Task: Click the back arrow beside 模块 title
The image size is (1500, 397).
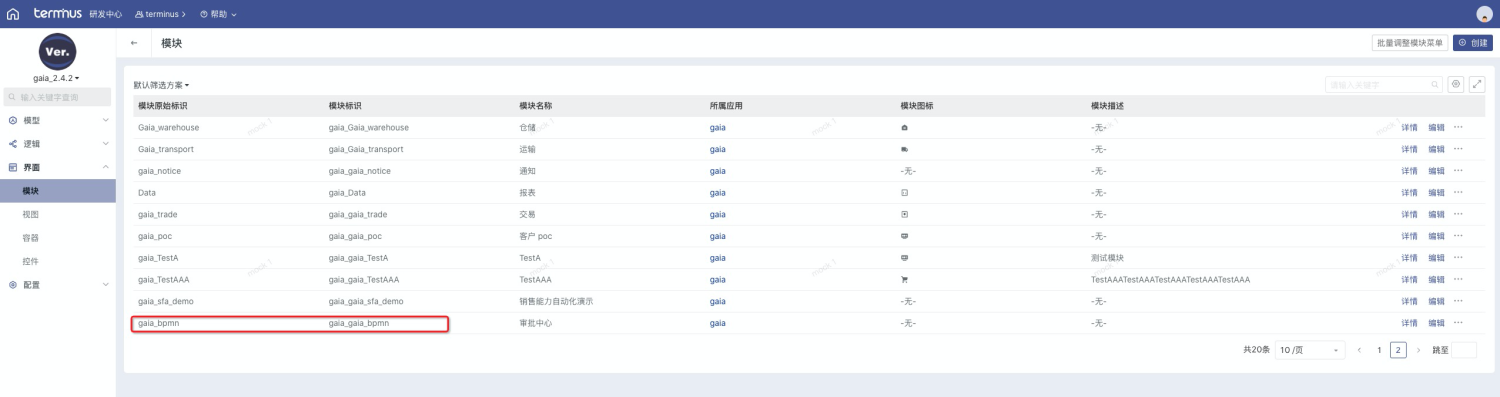Action: click(135, 44)
